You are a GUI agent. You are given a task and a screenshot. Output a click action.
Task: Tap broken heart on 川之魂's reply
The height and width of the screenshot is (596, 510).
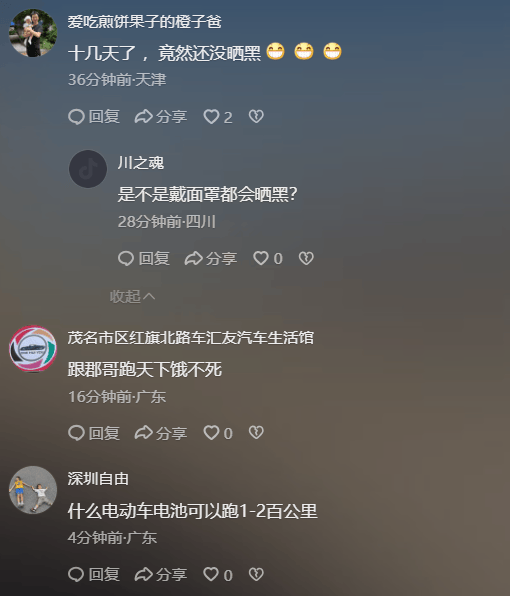pos(306,258)
